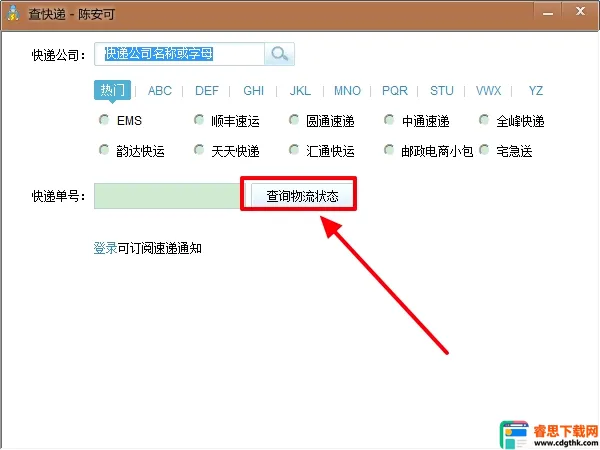Switch to the JKL tab
600x450 pixels.
point(300,91)
